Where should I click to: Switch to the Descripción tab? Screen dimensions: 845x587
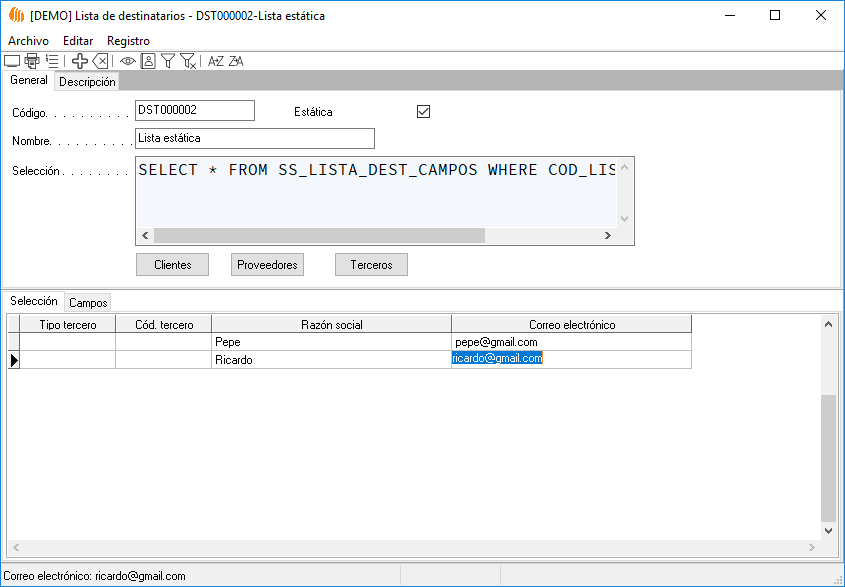87,82
